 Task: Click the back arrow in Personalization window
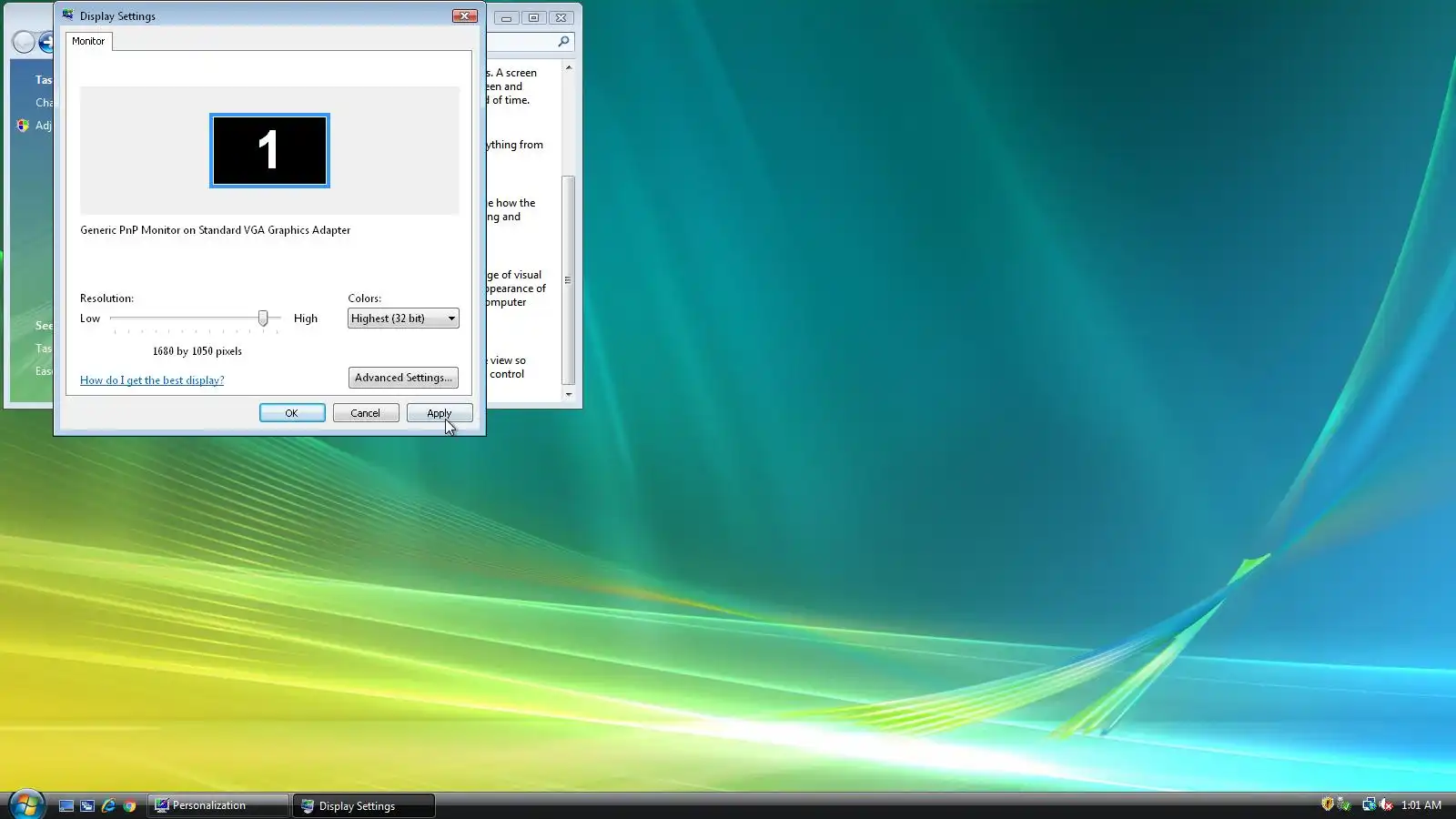tap(24, 42)
